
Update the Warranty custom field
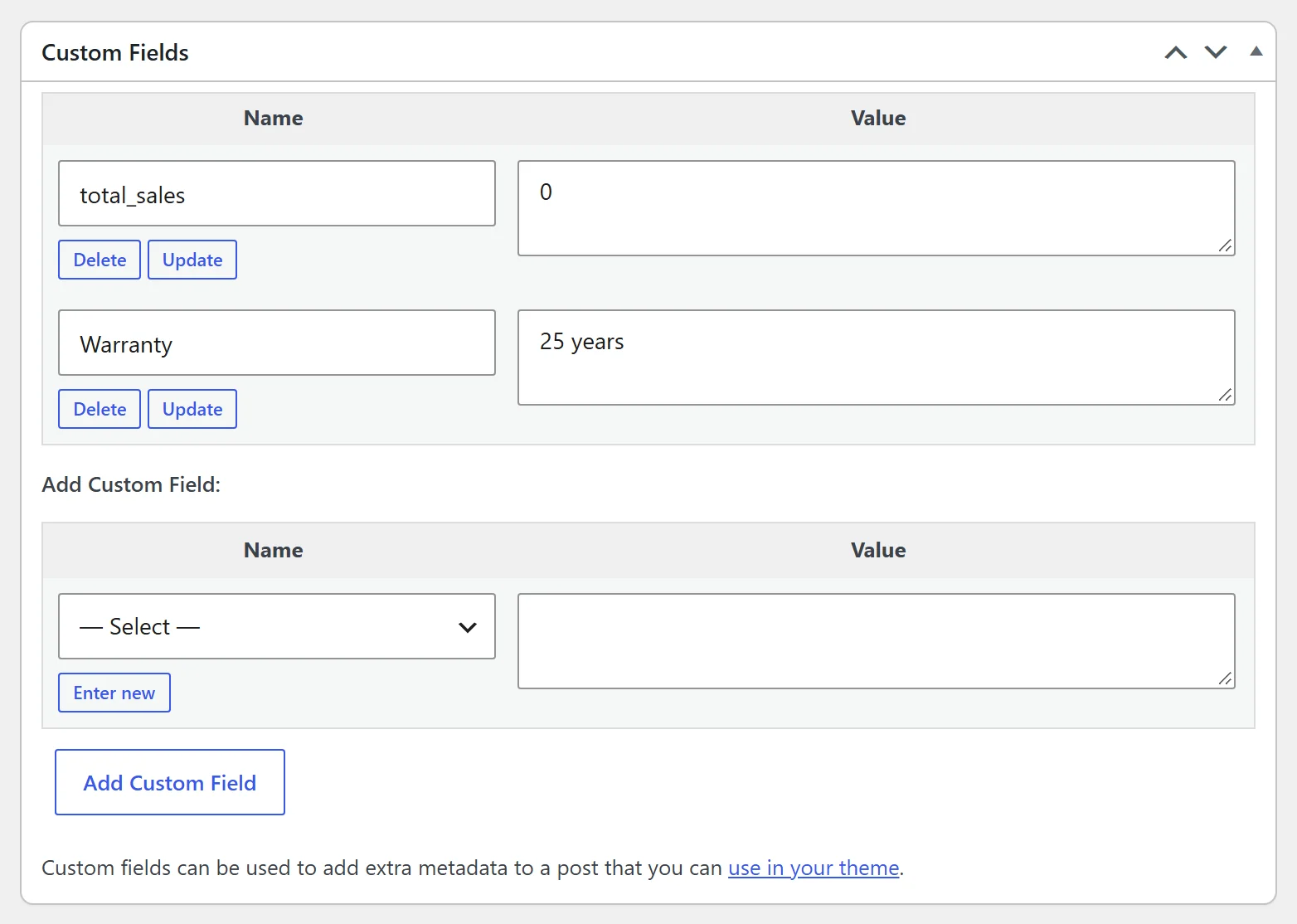192,409
